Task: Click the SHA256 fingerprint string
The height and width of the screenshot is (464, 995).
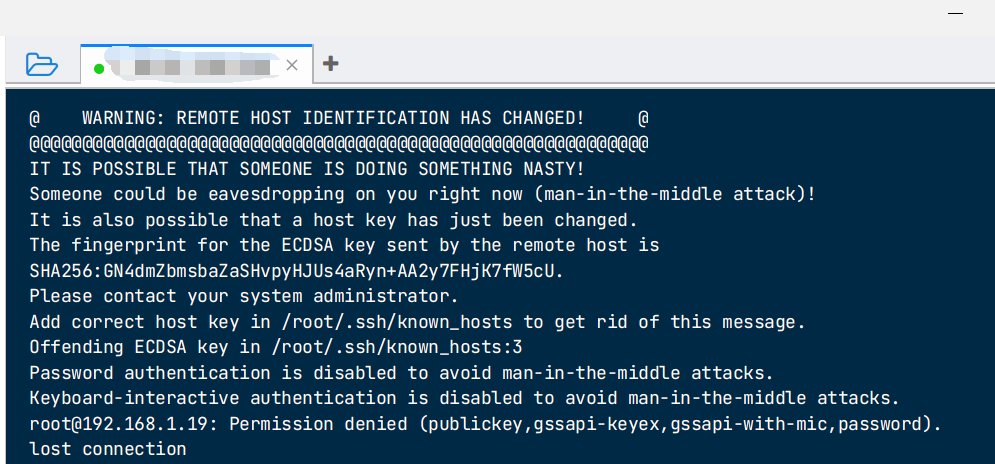Action: point(296,271)
